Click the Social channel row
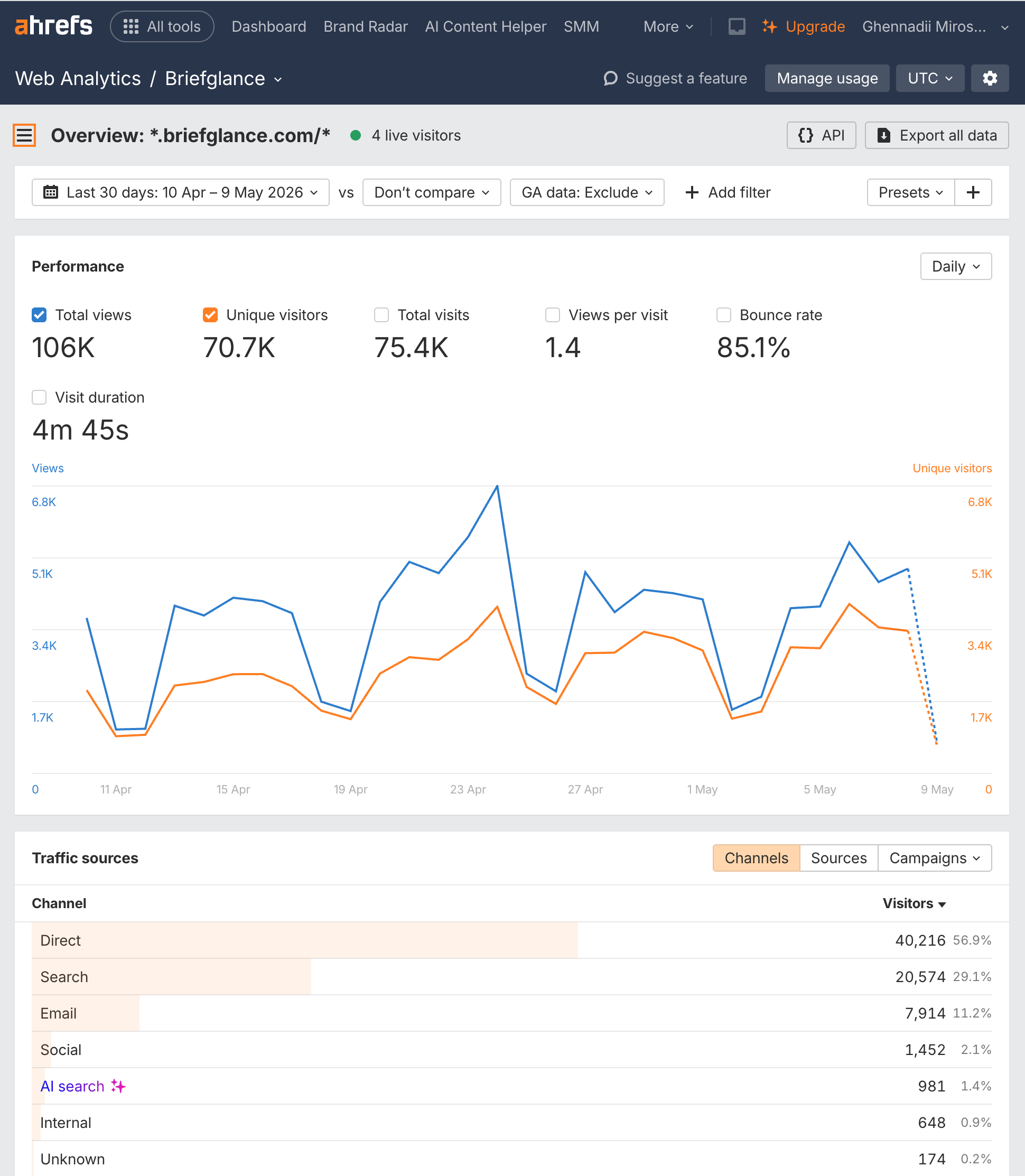The height and width of the screenshot is (1176, 1025). [x=512, y=1050]
